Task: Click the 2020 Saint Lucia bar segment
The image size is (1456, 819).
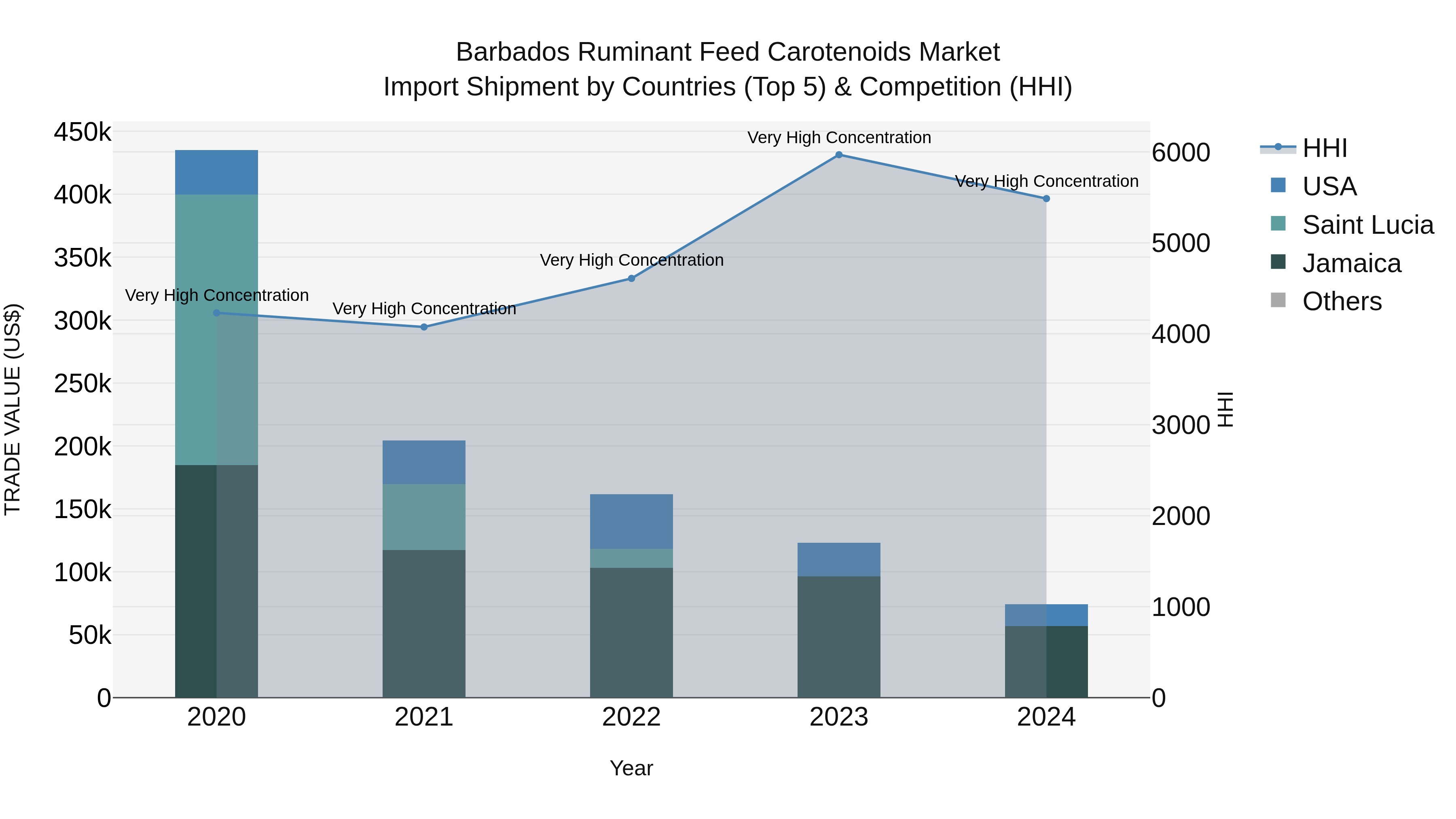Action: [216, 330]
